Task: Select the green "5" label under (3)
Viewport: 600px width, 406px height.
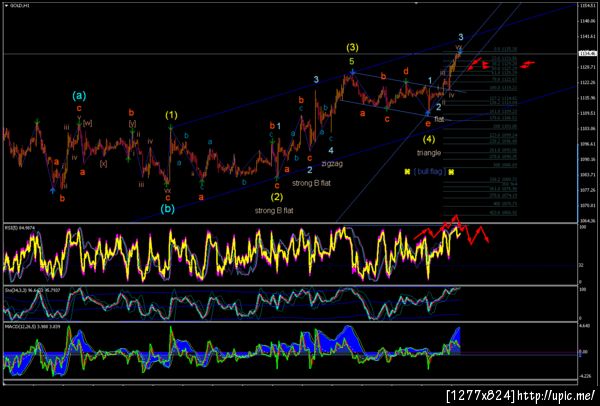Action: click(351, 61)
